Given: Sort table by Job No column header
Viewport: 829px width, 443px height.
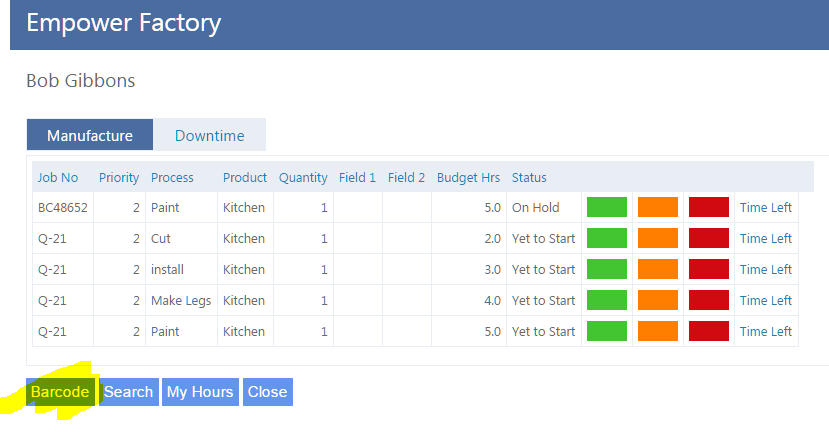Looking at the screenshot, I should 58,177.
